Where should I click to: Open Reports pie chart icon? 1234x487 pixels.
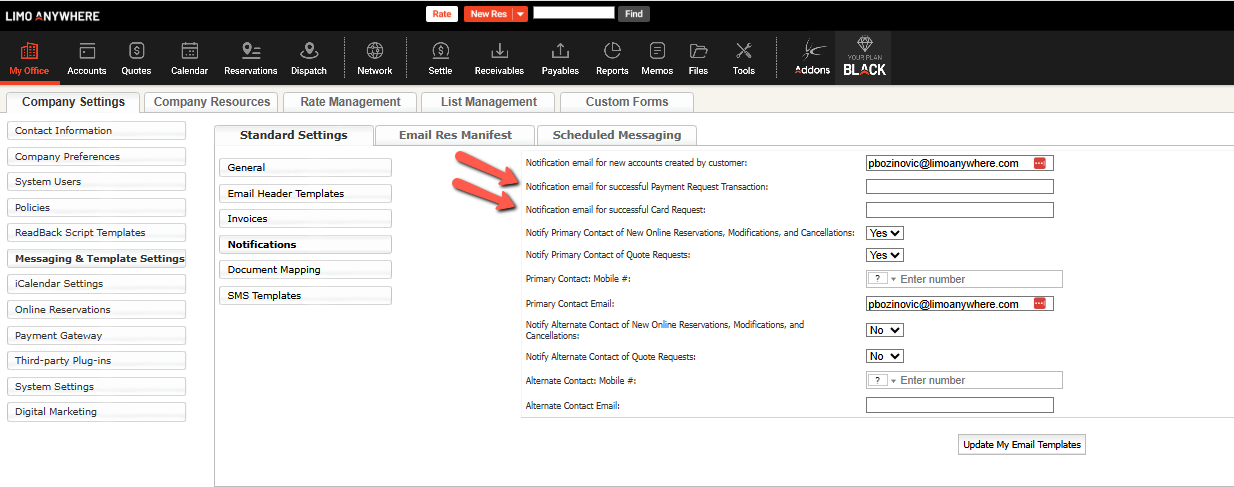pos(612,58)
